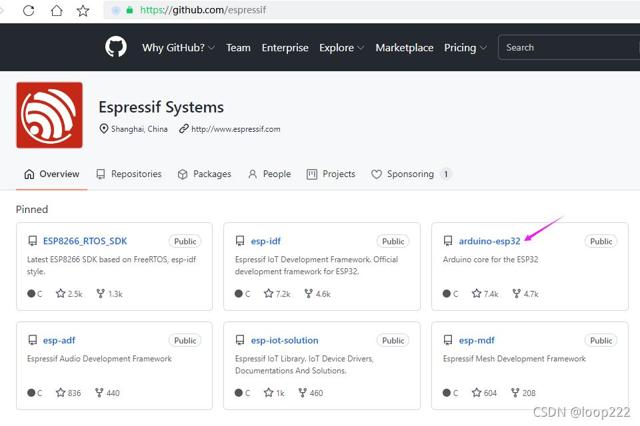Click the Pinned section heading
Screen dimensions: 640x426
pyautogui.click(x=32, y=209)
